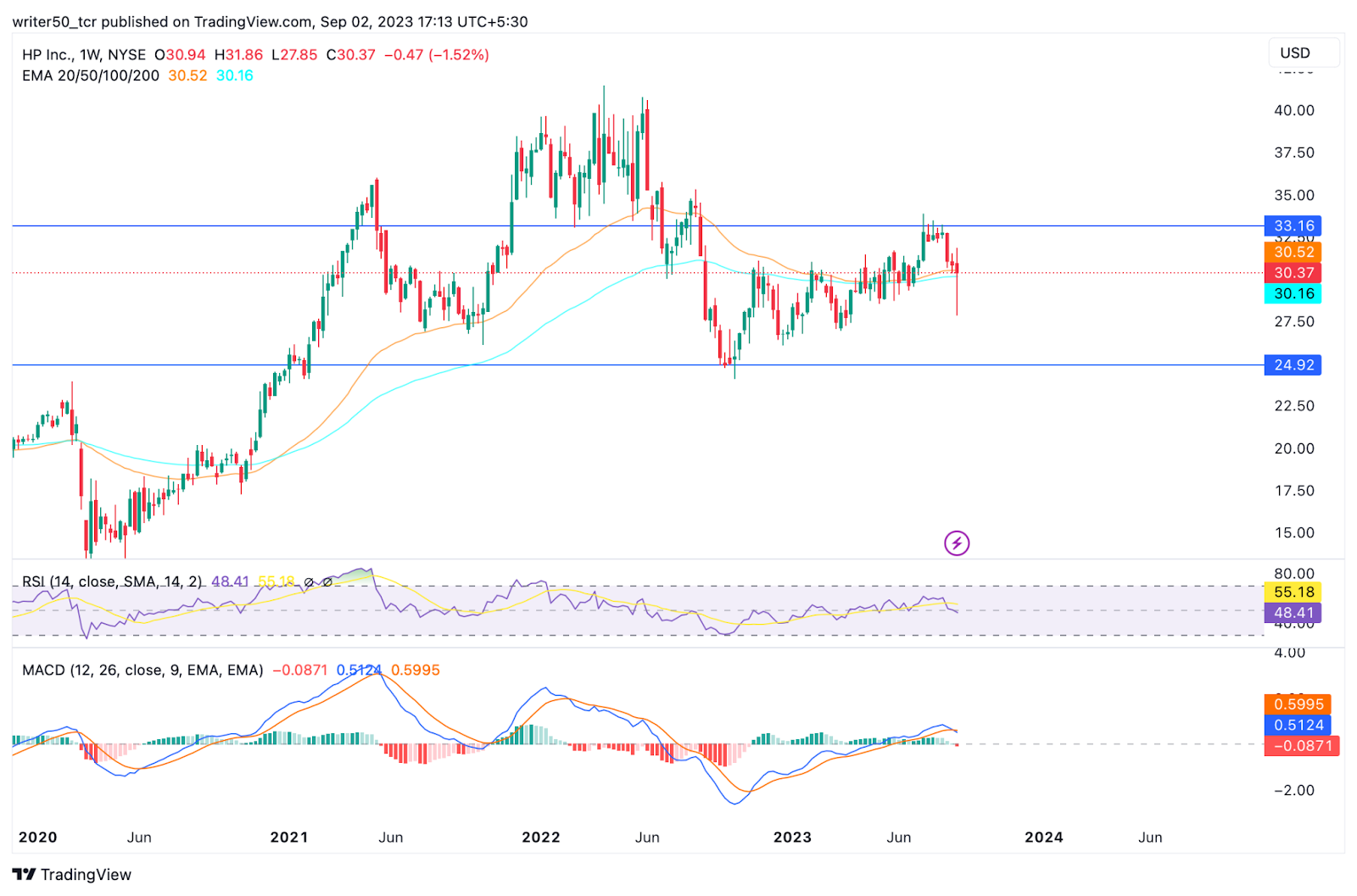
Task: Click the 22.50 price scale value
Action: [1294, 406]
